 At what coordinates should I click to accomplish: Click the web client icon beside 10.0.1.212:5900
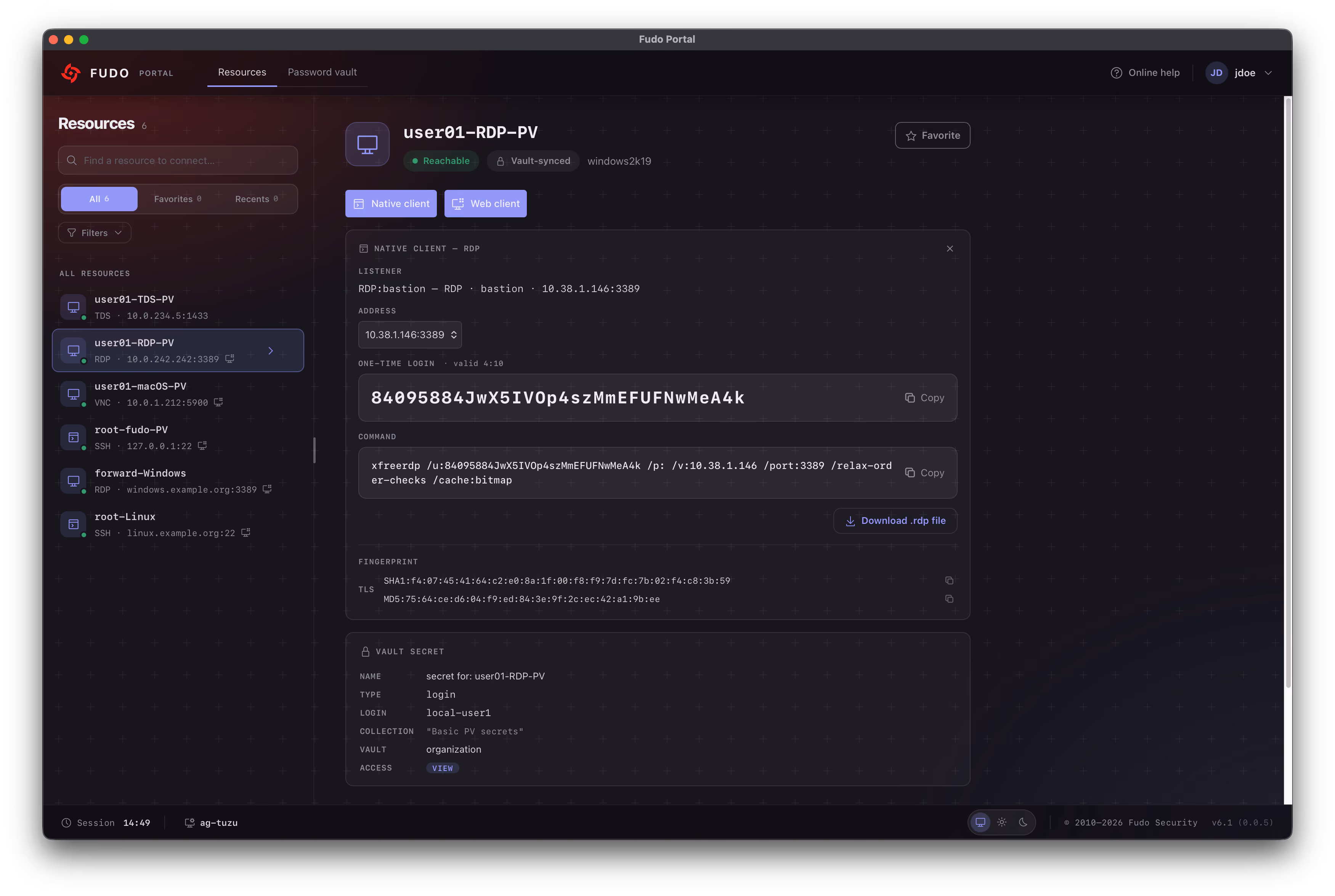[218, 402]
